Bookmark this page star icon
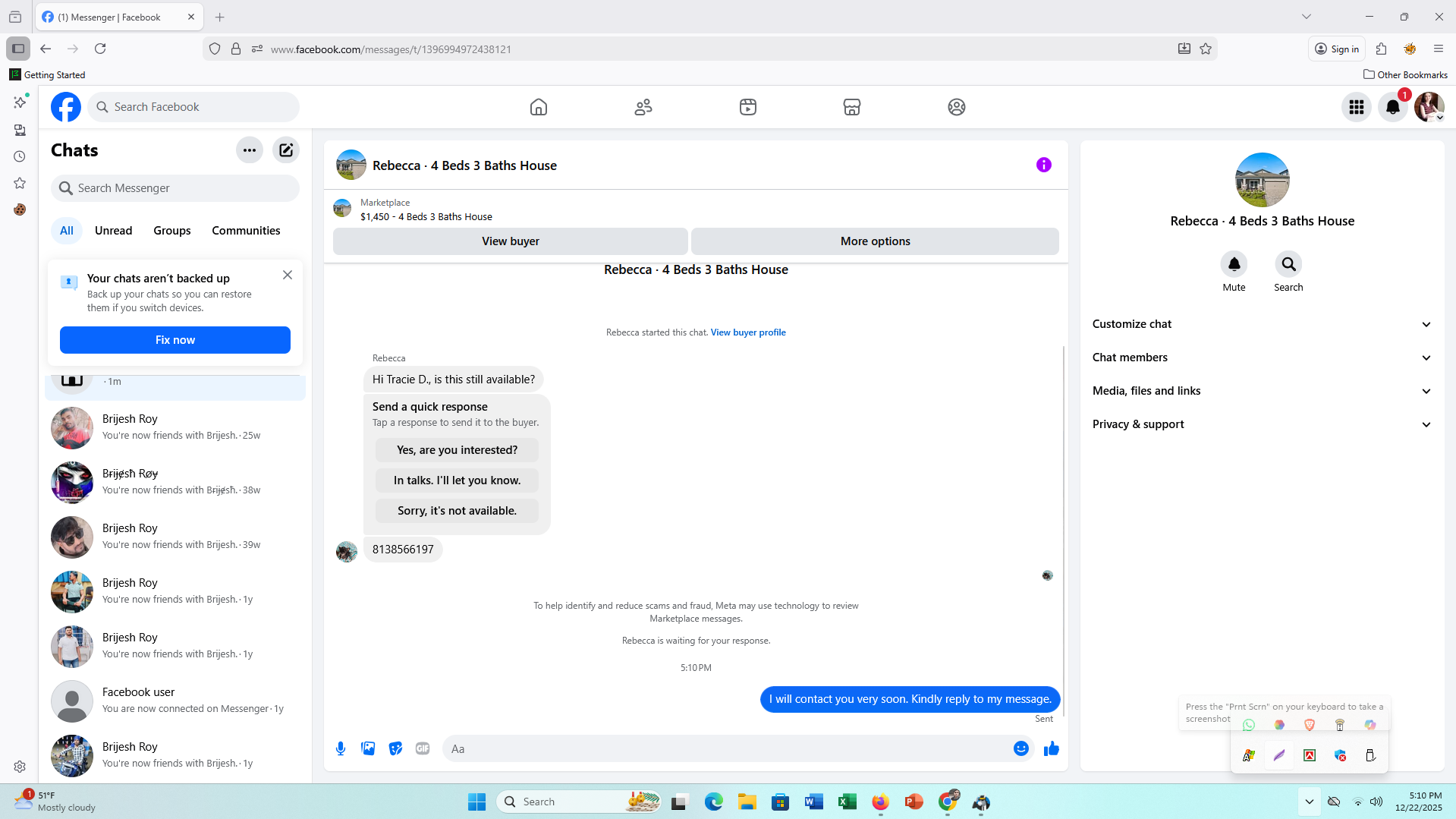This screenshot has width=1456, height=819. coord(1206,49)
